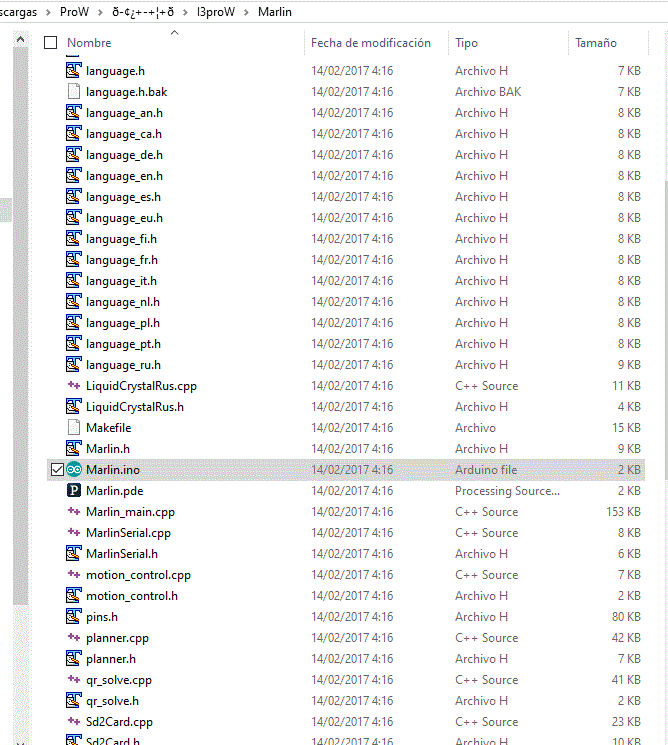Click the C++ icon of planner.cpp

pyautogui.click(x=73, y=638)
